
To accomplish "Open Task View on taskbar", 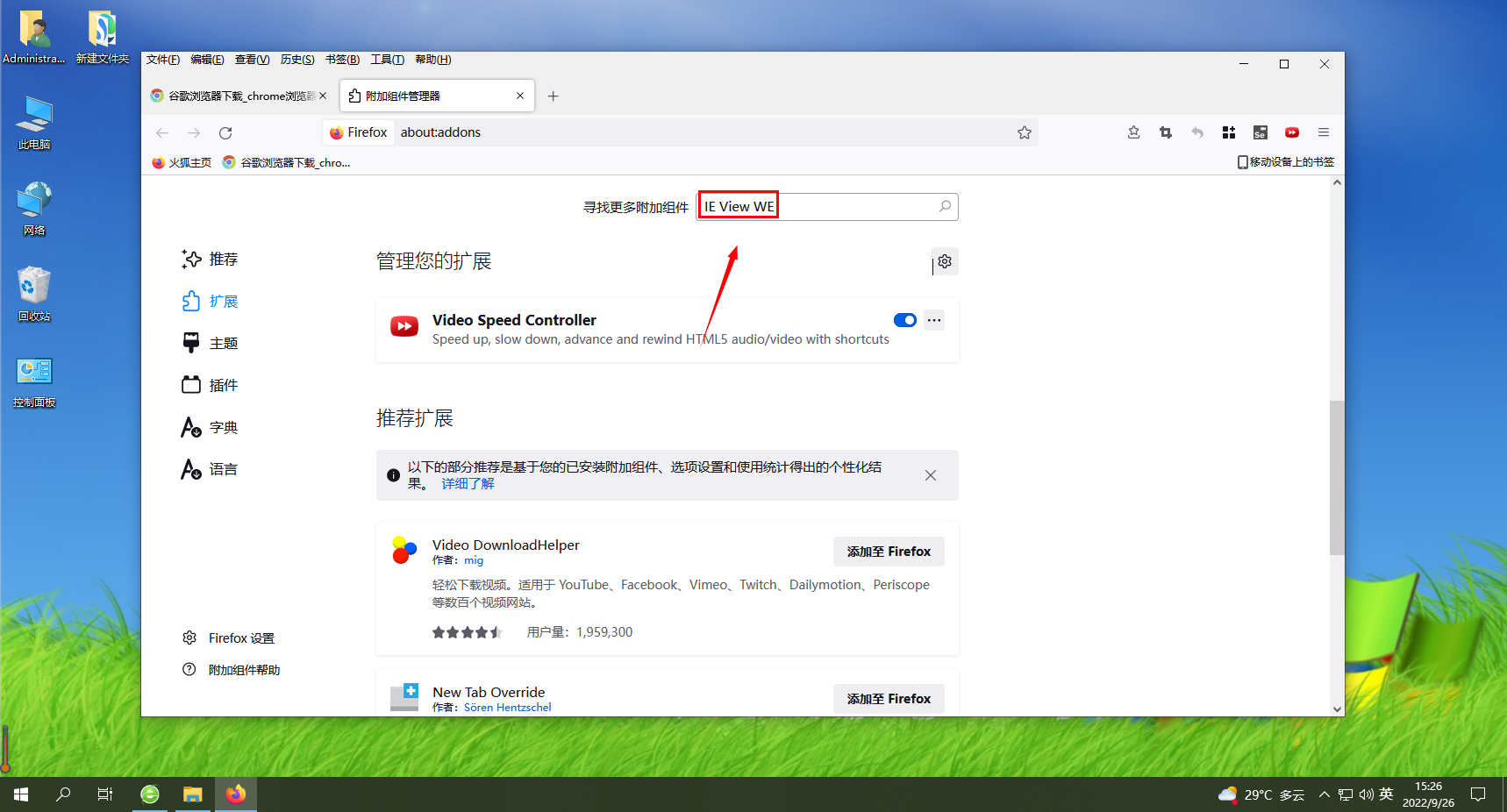I will (105, 794).
